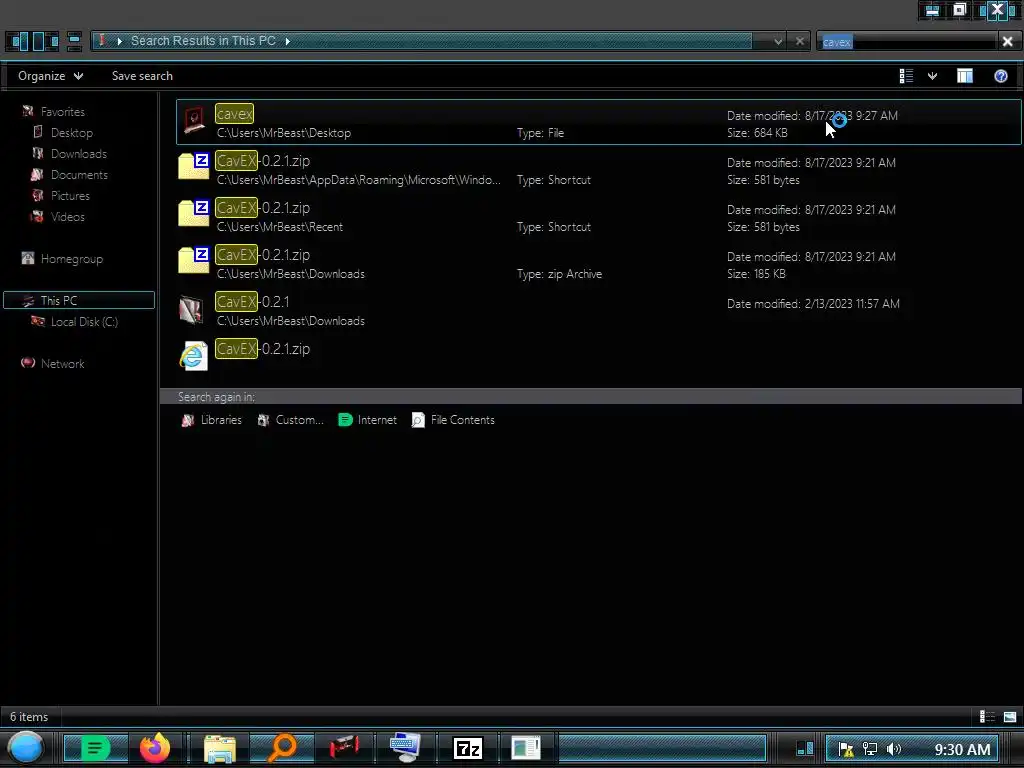This screenshot has width=1024, height=768.
Task: Click the Action Center flag tray icon
Action: pyautogui.click(x=846, y=749)
